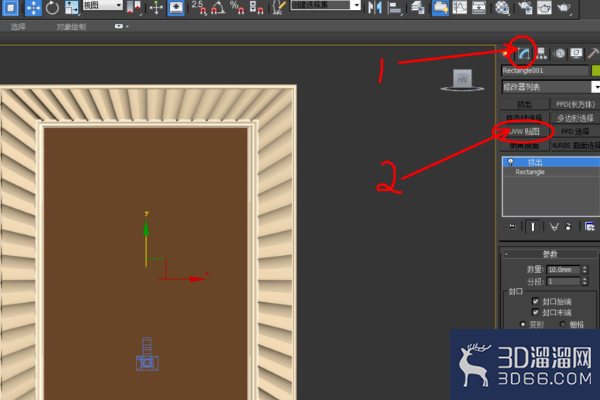Click the 分段 spinner arrows
This screenshot has height=400, width=600.
click(584, 281)
